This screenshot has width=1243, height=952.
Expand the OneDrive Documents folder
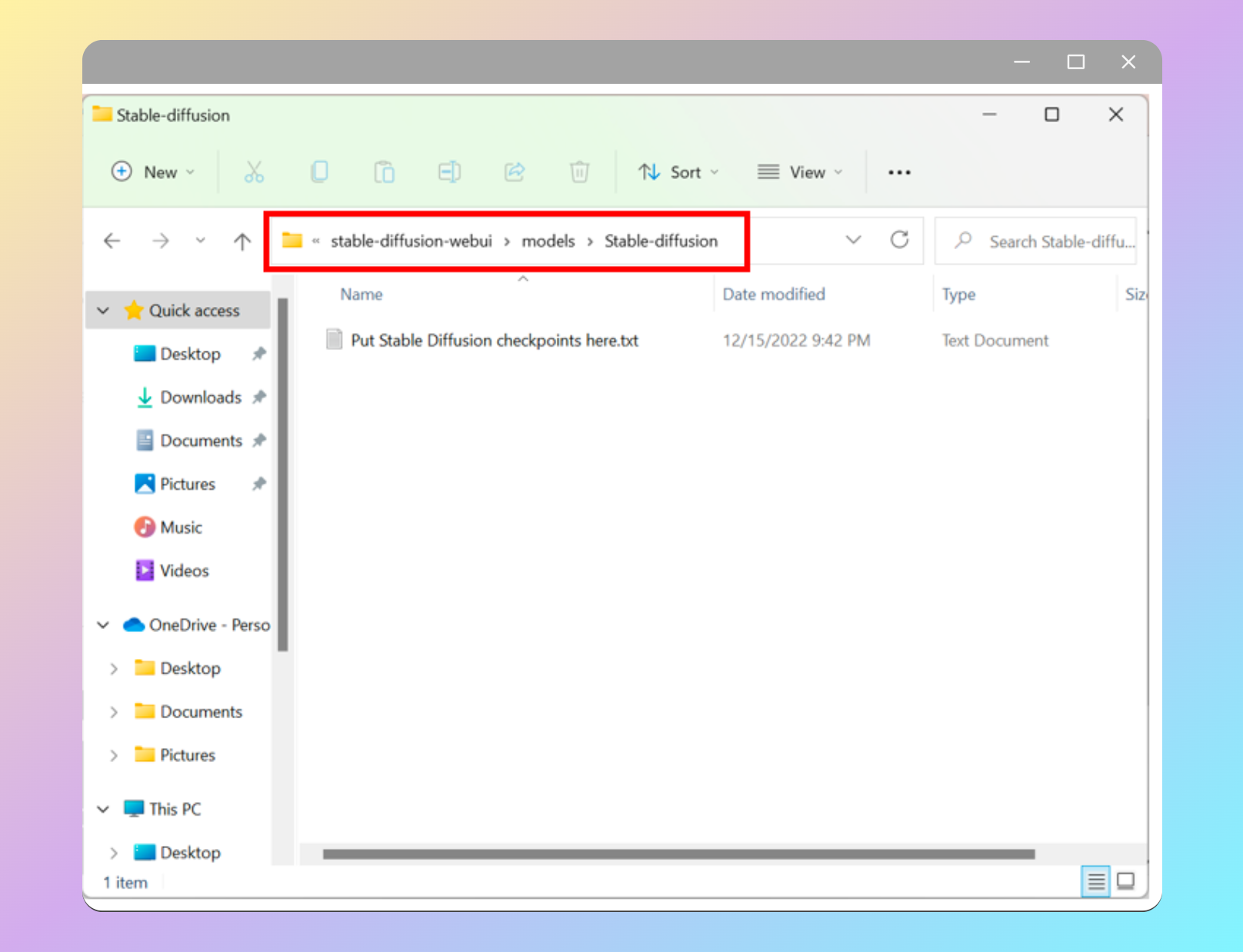pyautogui.click(x=114, y=712)
